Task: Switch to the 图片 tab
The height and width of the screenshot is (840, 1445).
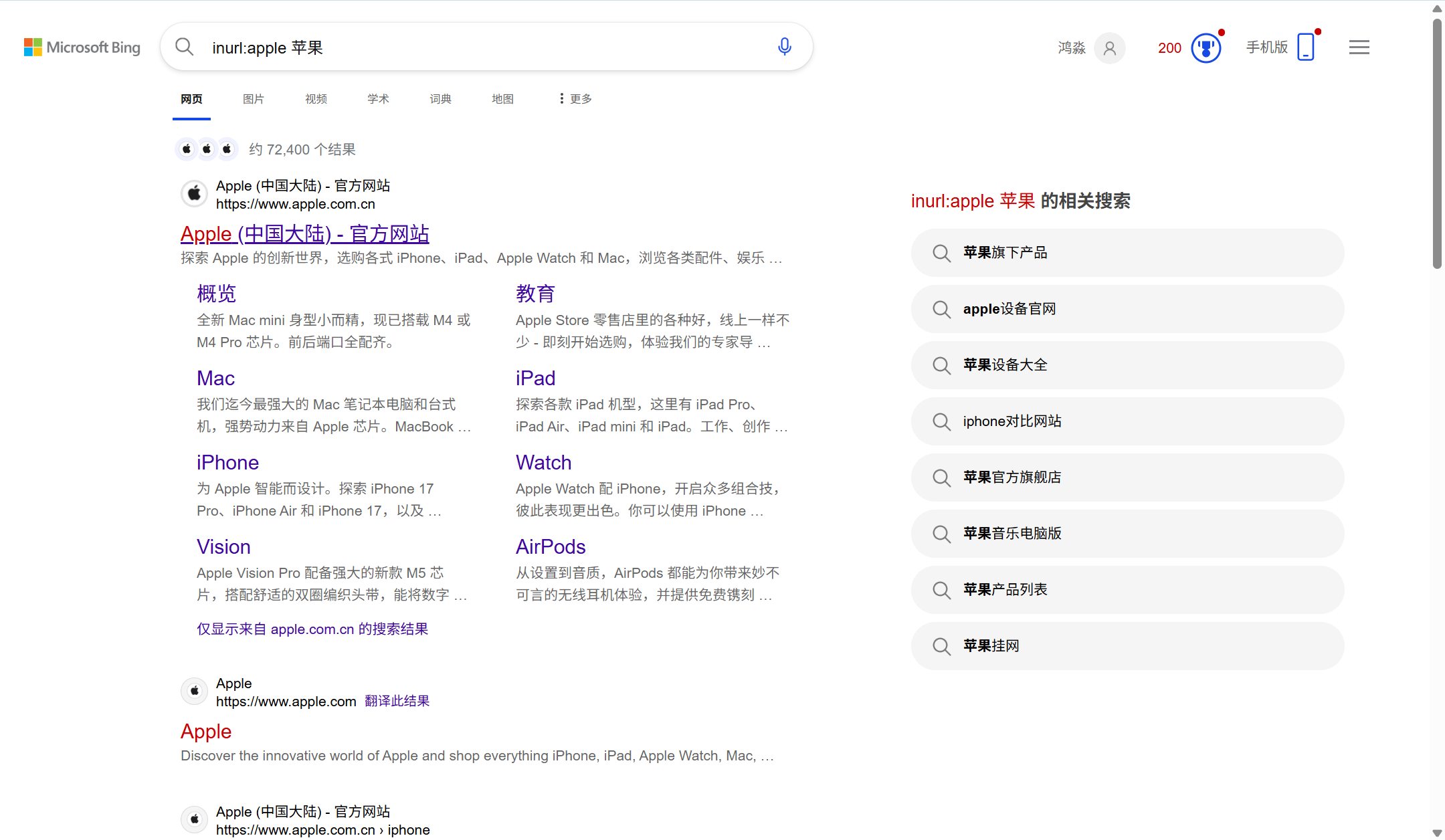Action: coord(253,99)
